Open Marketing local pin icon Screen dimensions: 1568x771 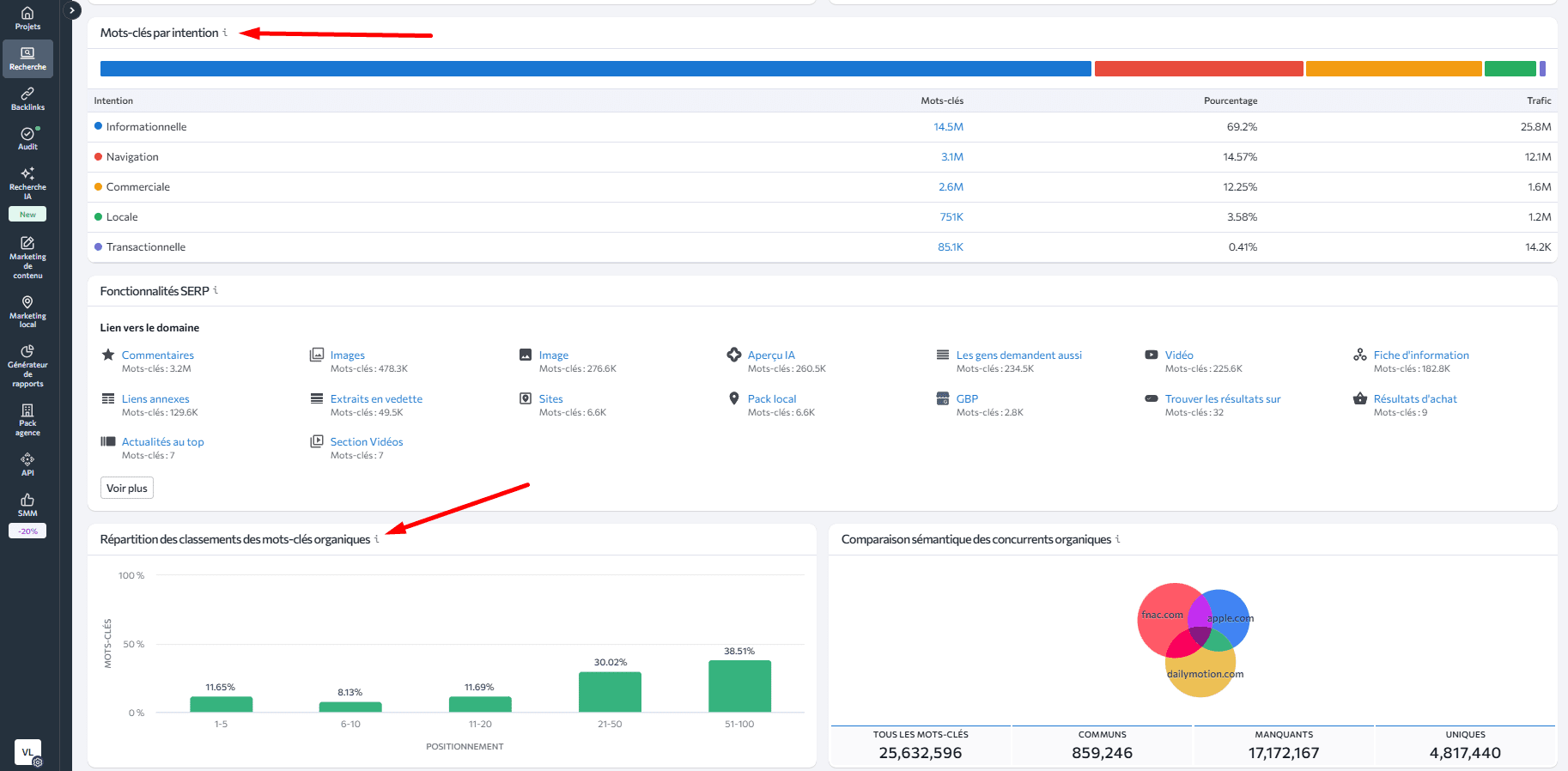[x=27, y=311]
